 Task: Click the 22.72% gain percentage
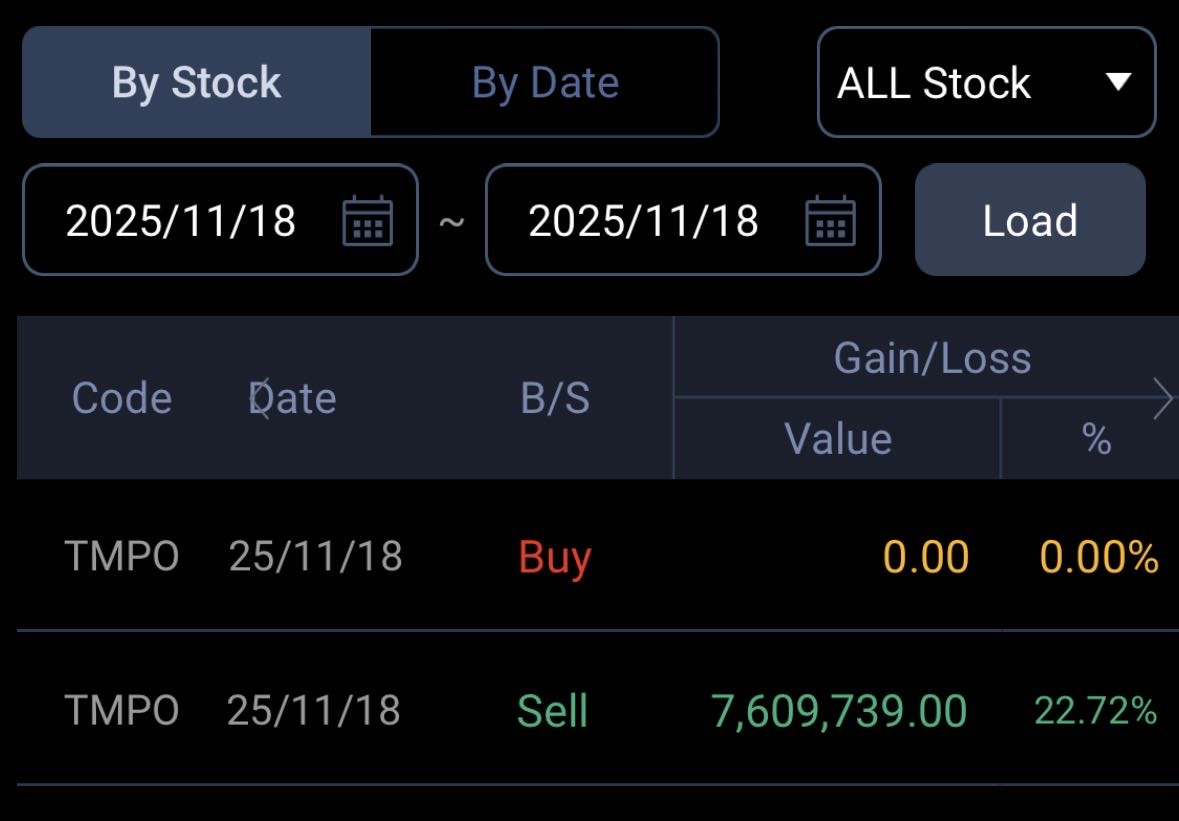[x=1095, y=711]
